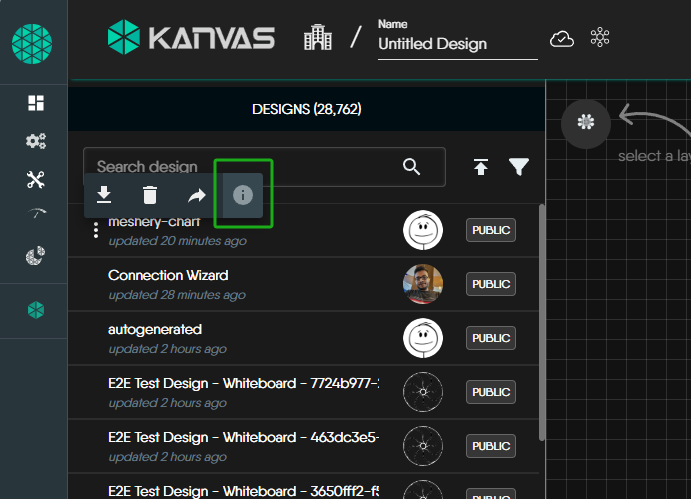Open the lifecycle gears icon in the sidebar

pos(35,141)
